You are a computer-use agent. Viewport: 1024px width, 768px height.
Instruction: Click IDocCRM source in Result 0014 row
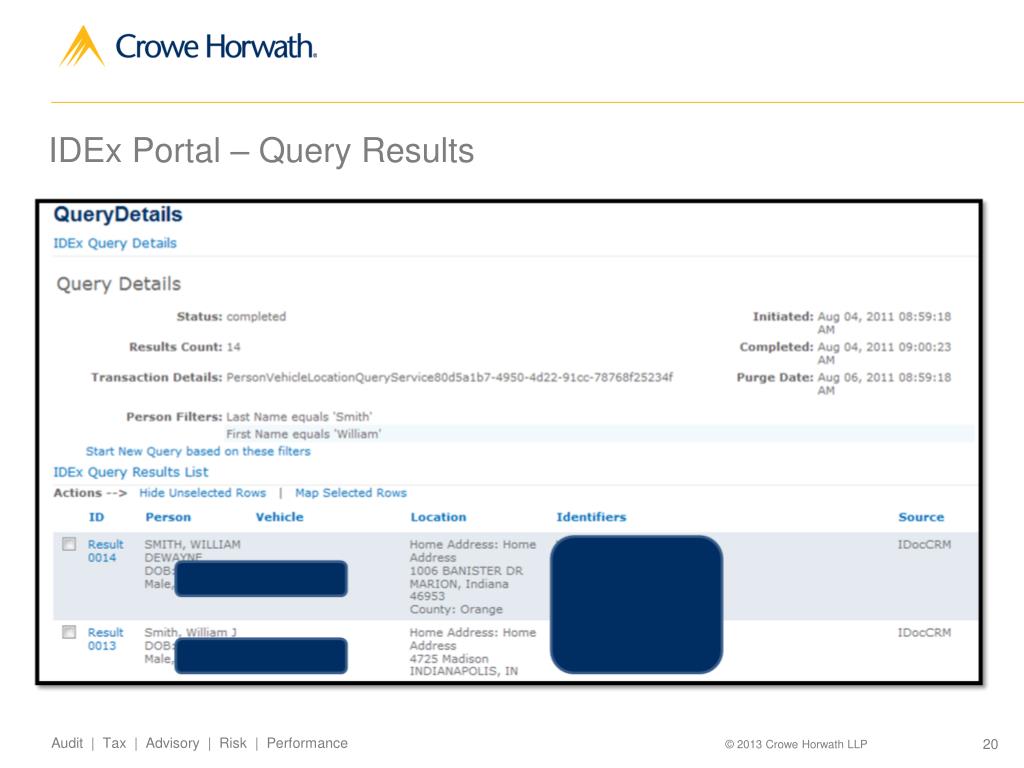pos(924,544)
